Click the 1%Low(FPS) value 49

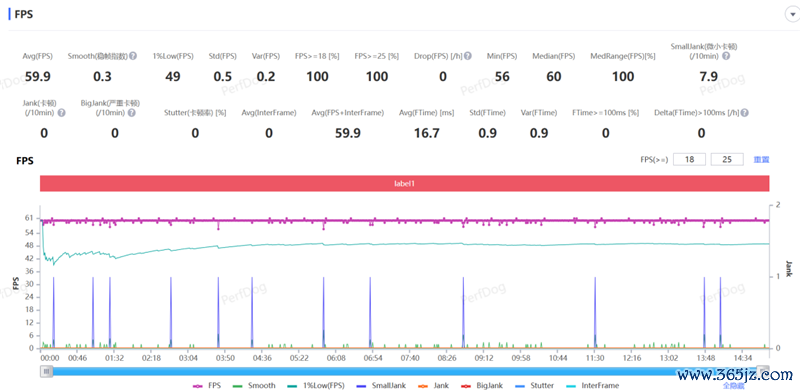coord(173,77)
